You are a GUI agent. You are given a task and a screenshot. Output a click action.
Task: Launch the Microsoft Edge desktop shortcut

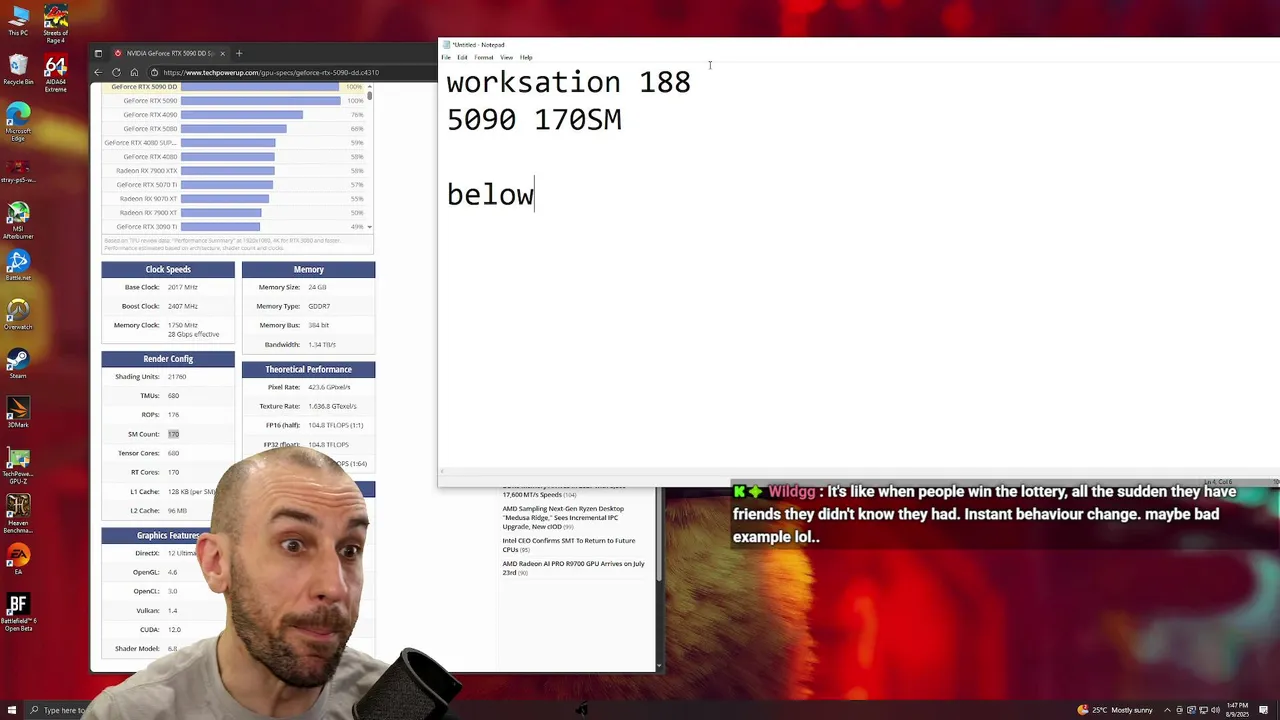(x=18, y=121)
